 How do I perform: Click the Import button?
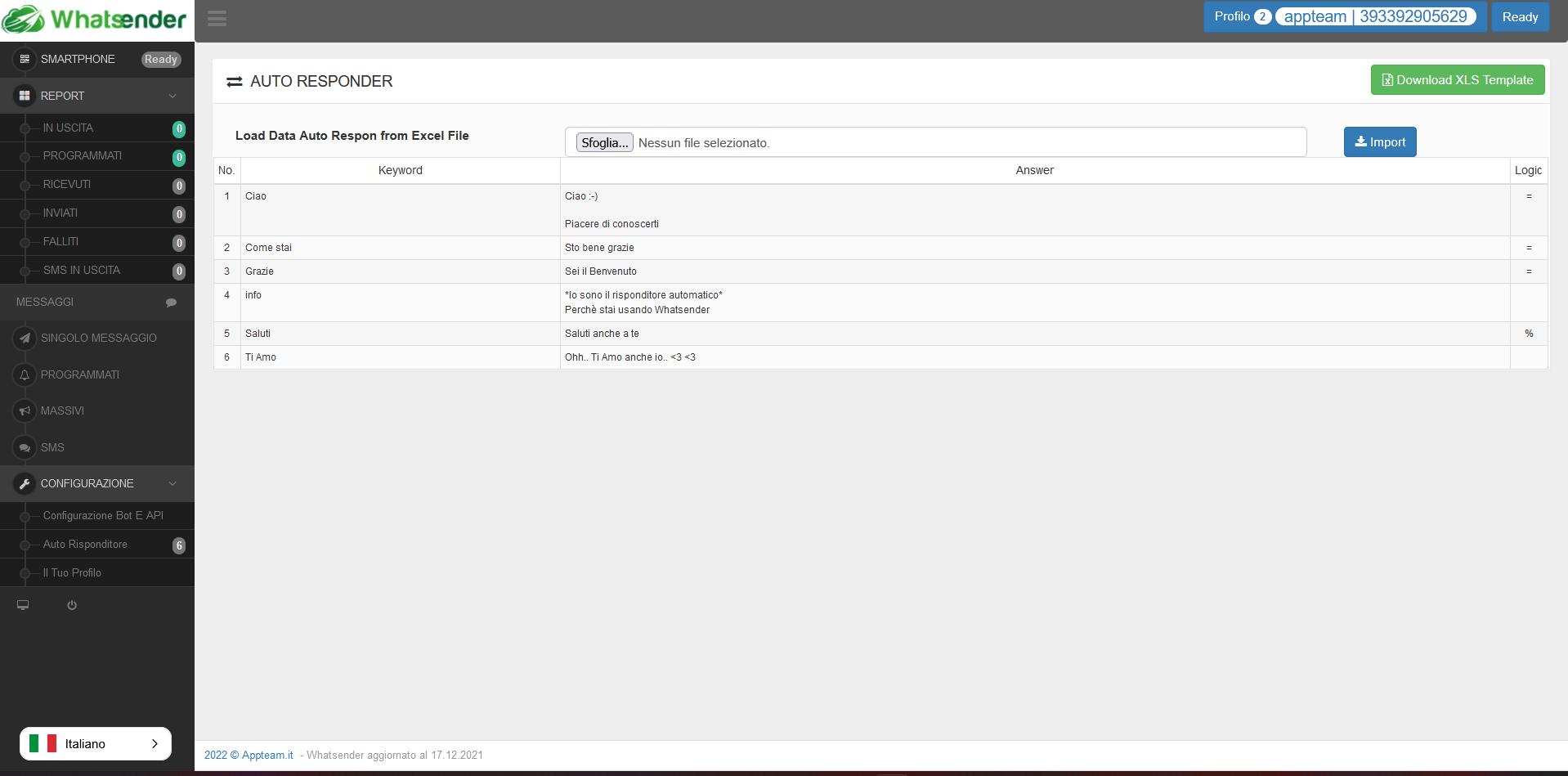(1380, 142)
